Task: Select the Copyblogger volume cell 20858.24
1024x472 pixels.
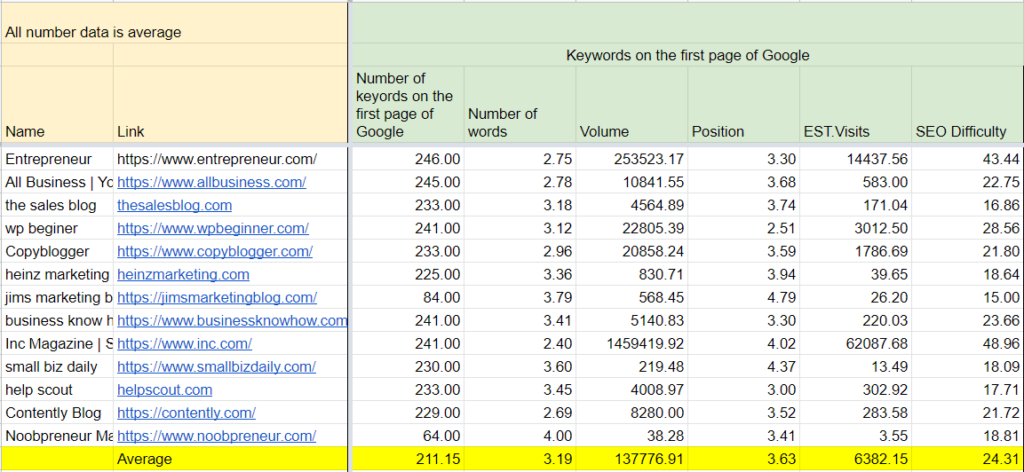Action: [632, 251]
